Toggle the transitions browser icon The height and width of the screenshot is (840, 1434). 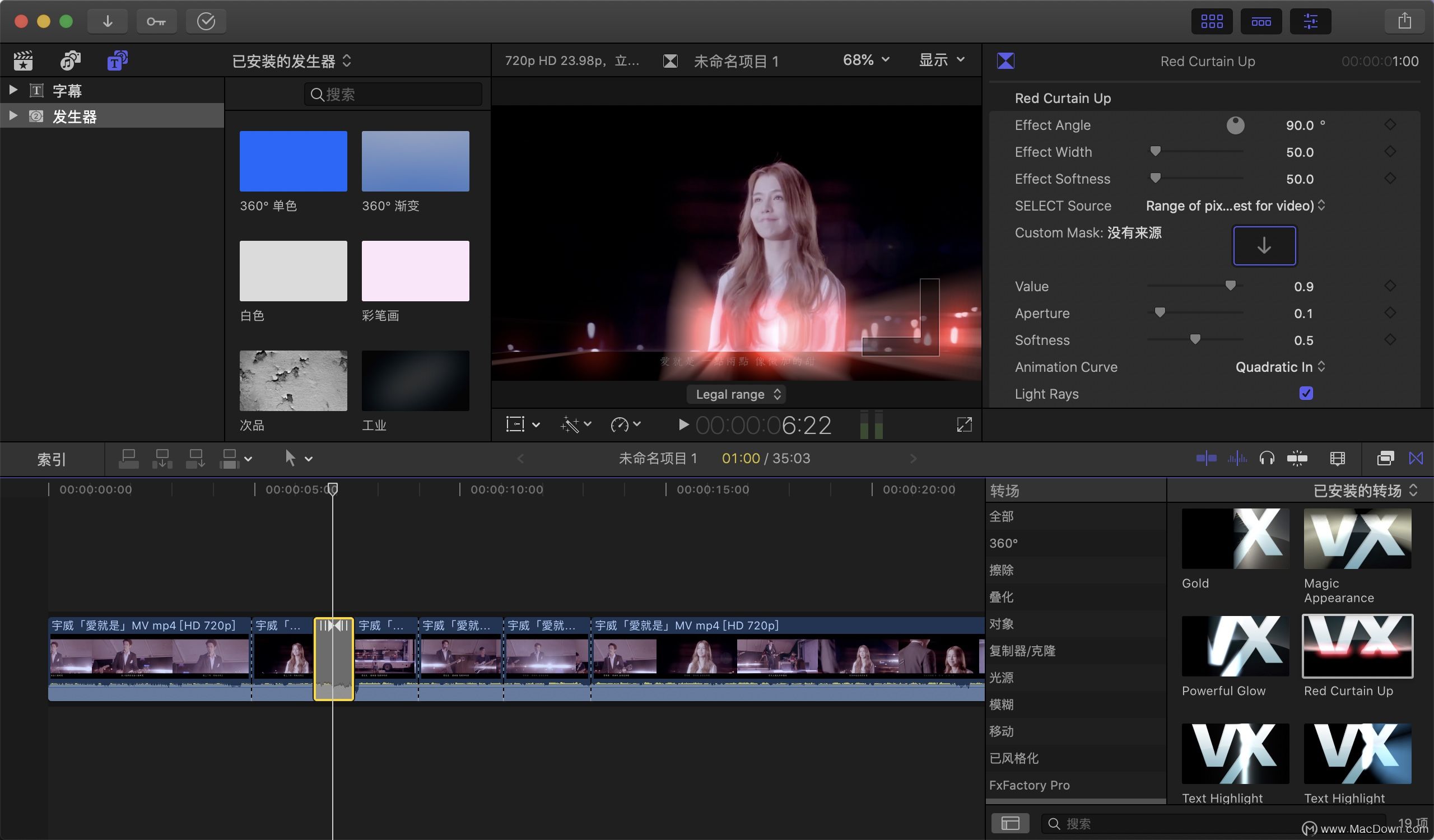pyautogui.click(x=1416, y=459)
